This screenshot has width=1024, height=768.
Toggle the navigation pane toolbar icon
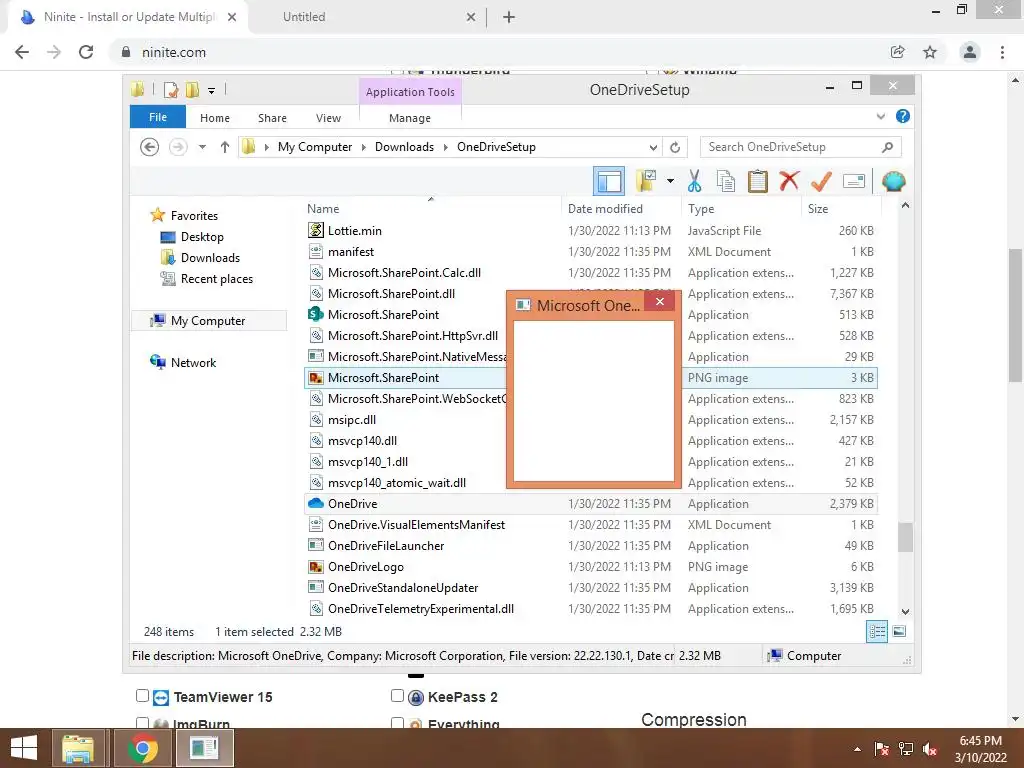pos(609,181)
